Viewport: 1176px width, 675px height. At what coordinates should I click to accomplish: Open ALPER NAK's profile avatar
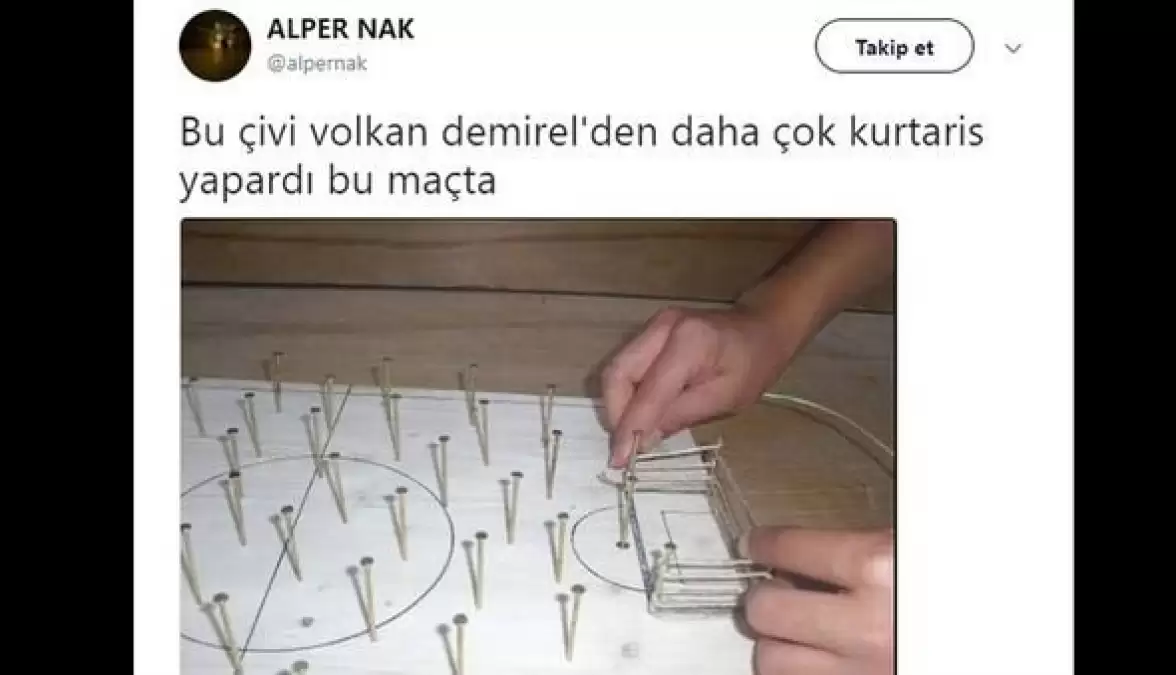(214, 45)
